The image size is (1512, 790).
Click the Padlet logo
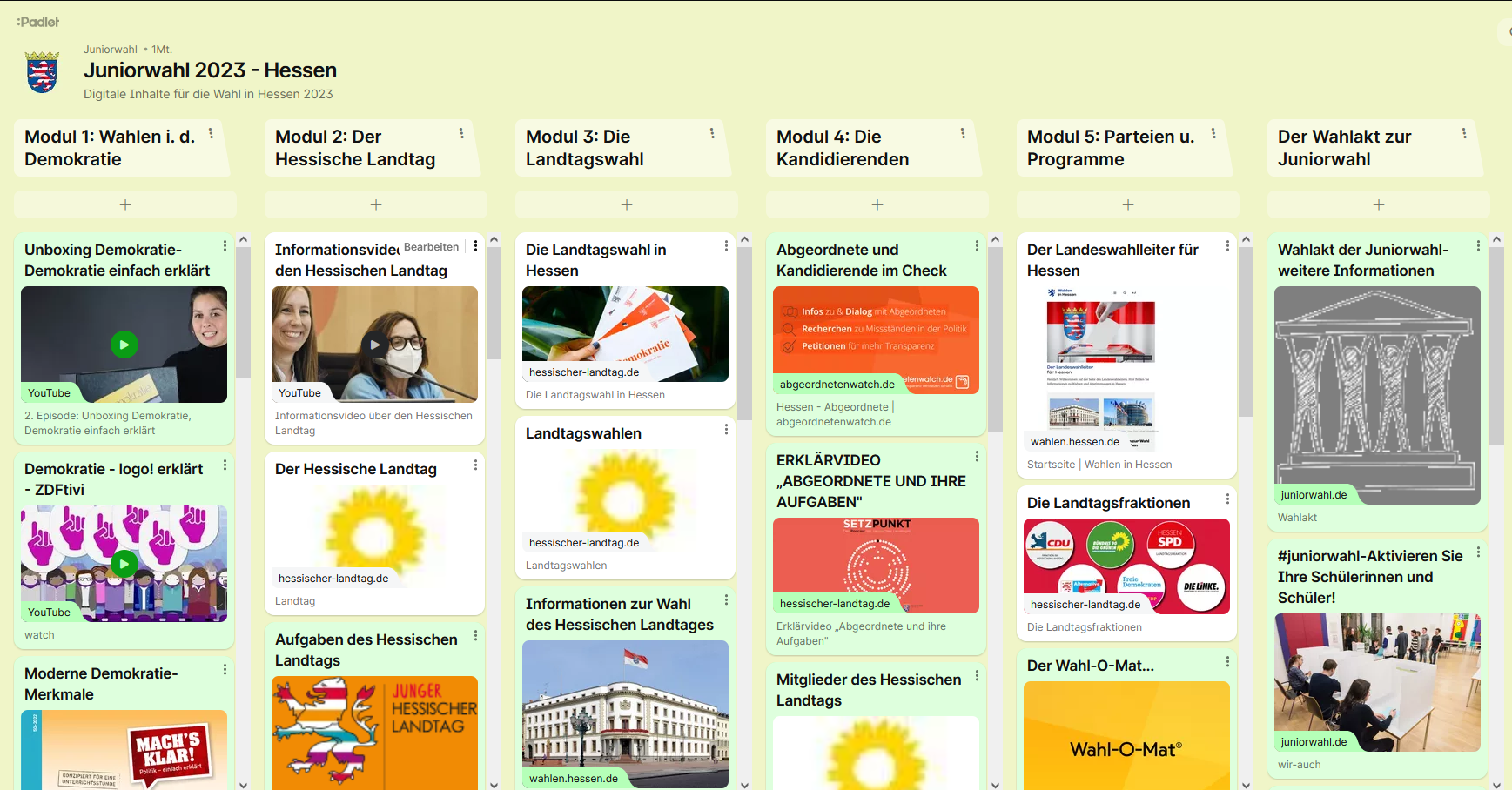[x=38, y=22]
